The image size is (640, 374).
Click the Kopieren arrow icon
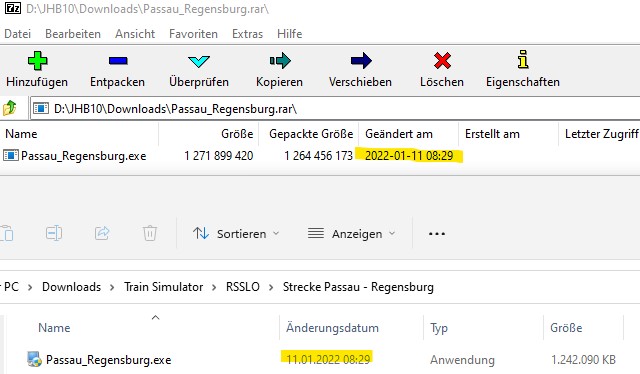tap(280, 61)
